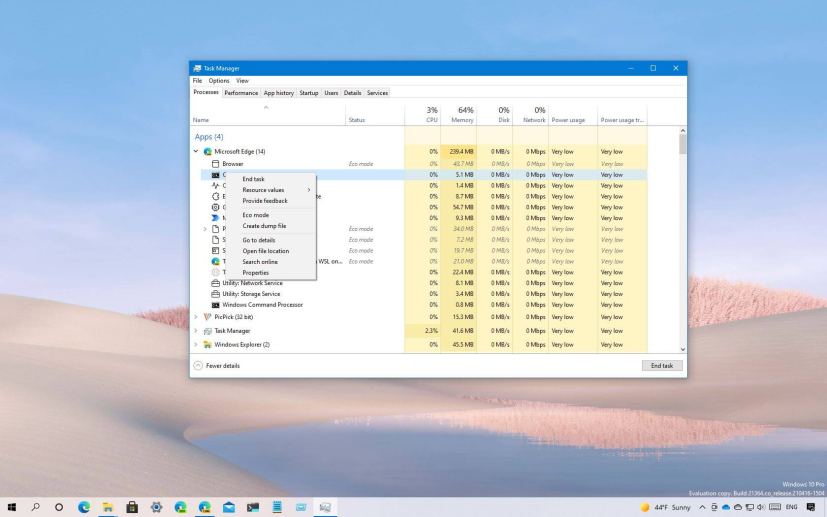Click the End task button at bottom right
This screenshot has width=827, height=517.
[x=662, y=366]
